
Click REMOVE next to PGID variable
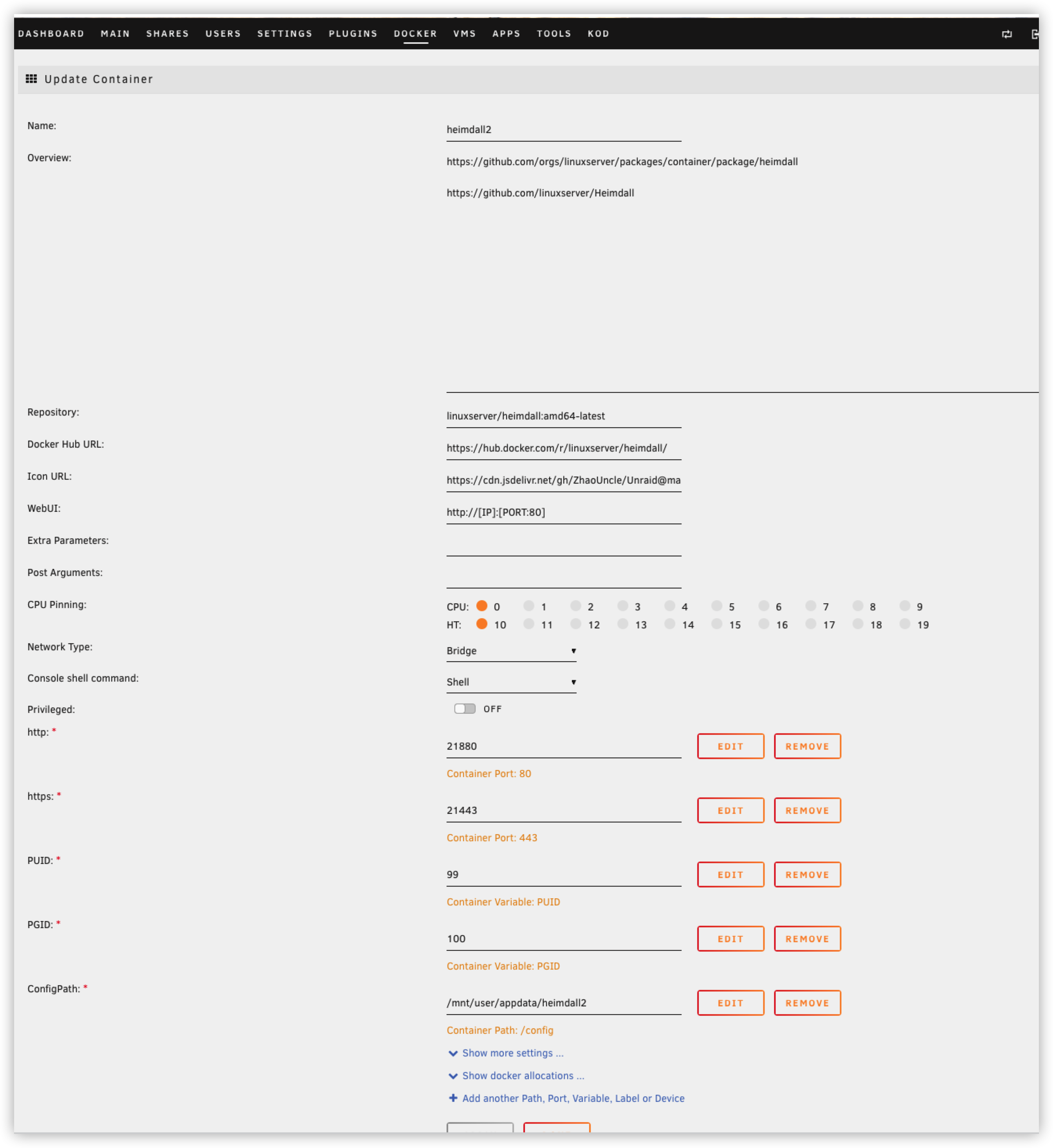pyautogui.click(x=807, y=938)
